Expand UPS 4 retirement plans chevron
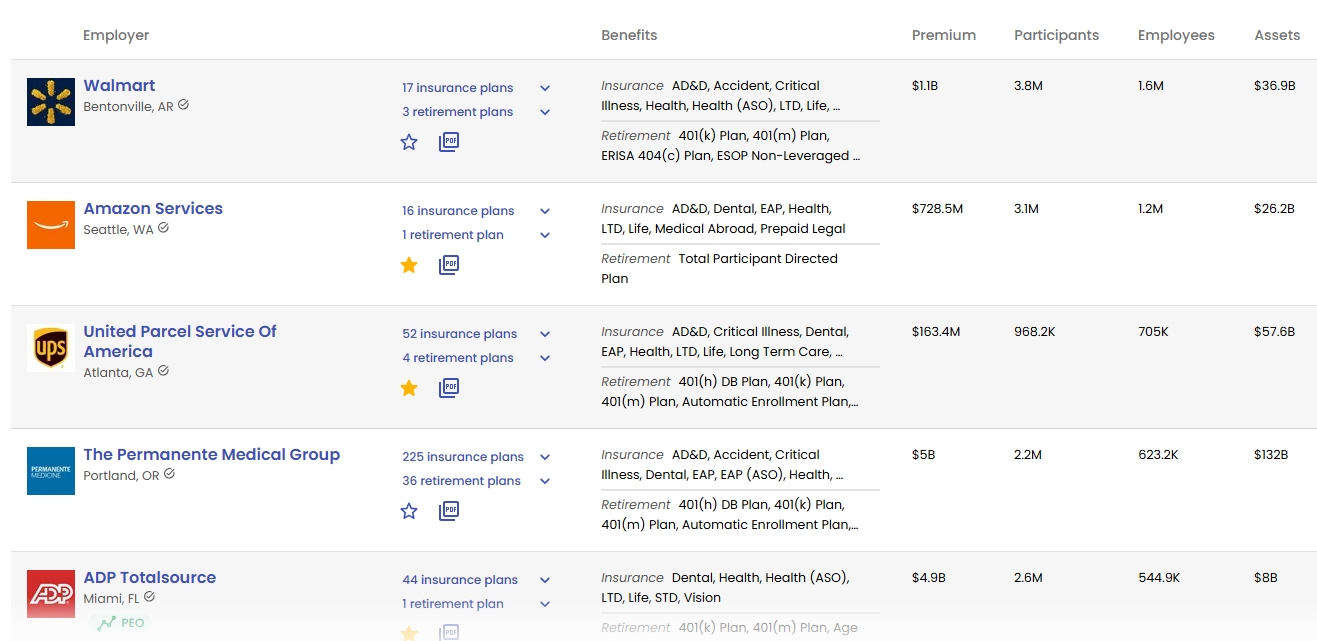1317x641 pixels. [545, 358]
